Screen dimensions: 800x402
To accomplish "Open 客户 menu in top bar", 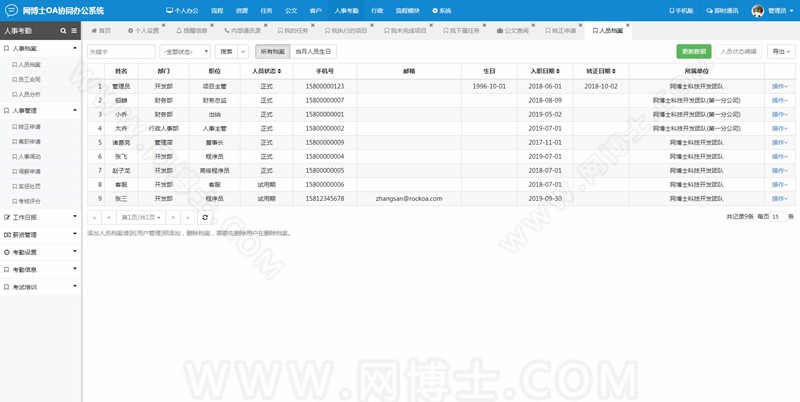I will (316, 11).
